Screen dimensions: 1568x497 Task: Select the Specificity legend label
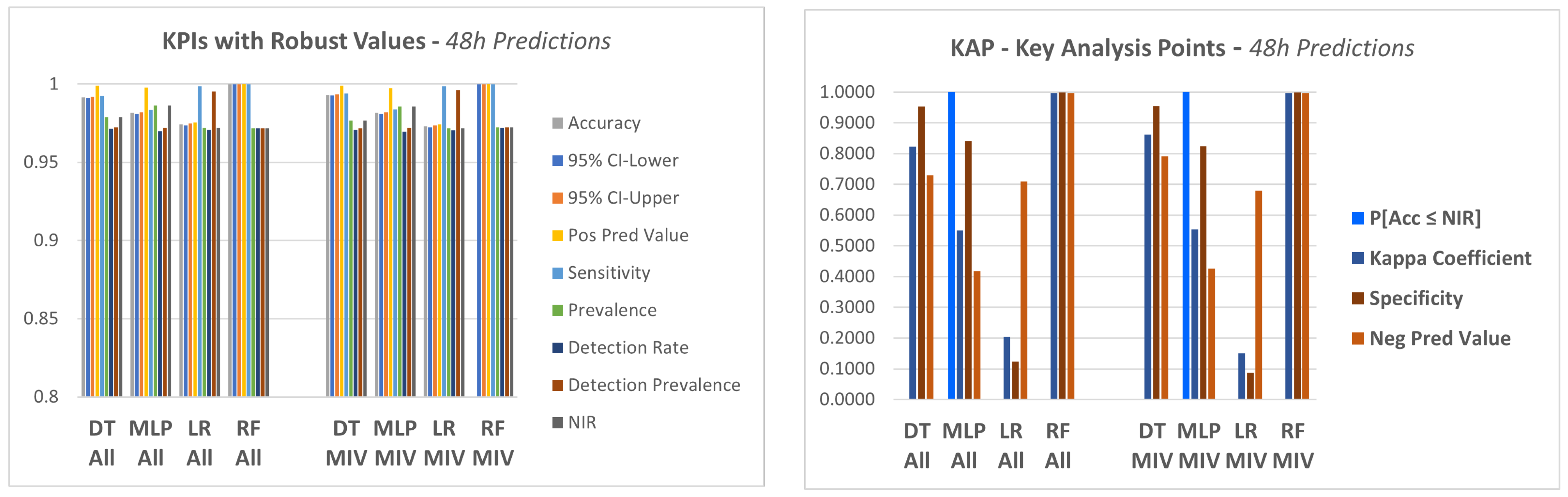pos(1416,299)
